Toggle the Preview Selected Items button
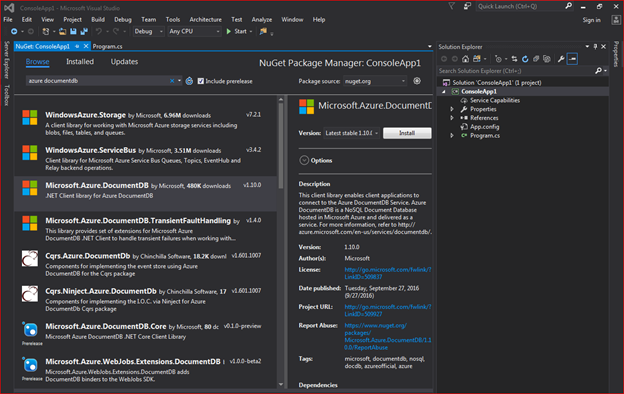This screenshot has width=624, height=394. click(x=572, y=59)
